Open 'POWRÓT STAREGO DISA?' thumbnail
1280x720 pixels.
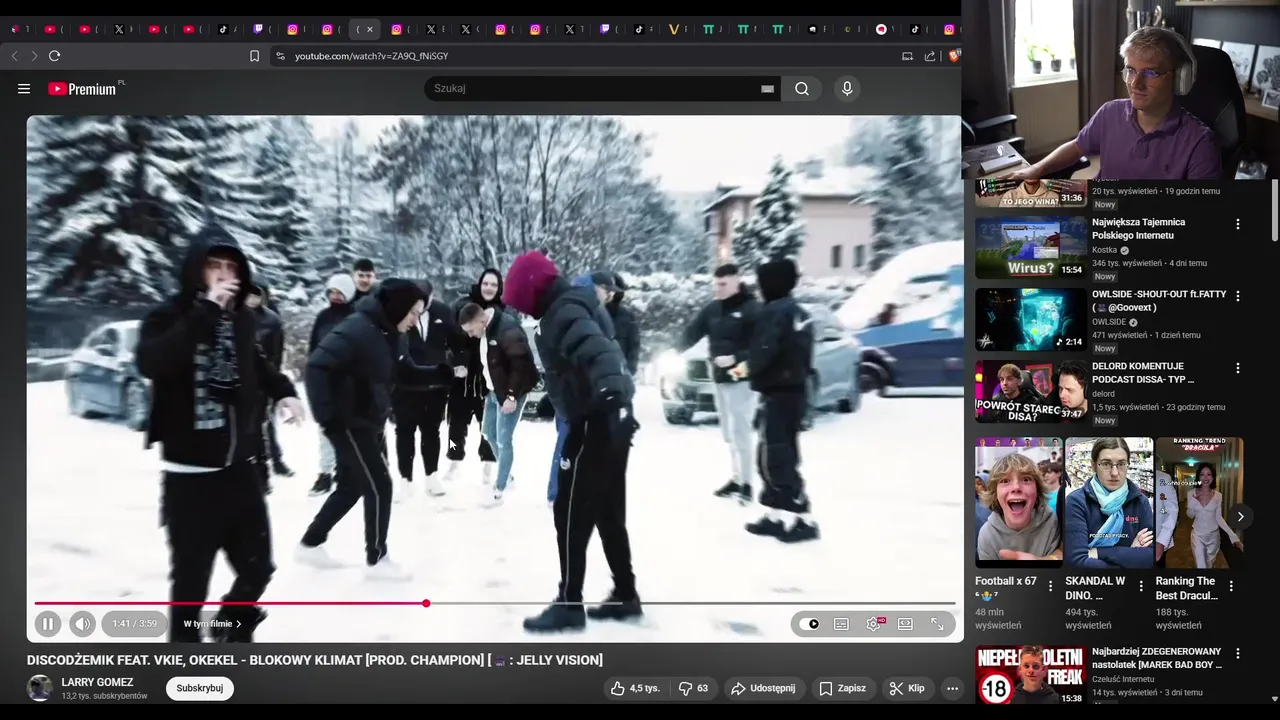tap(1031, 392)
